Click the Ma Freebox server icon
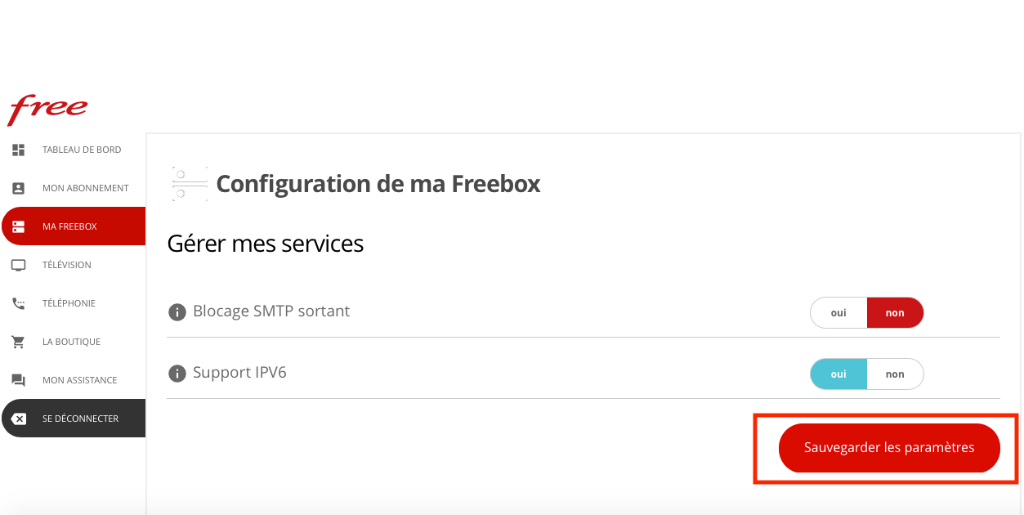Screen dimensions: 1024x515 coord(18,226)
